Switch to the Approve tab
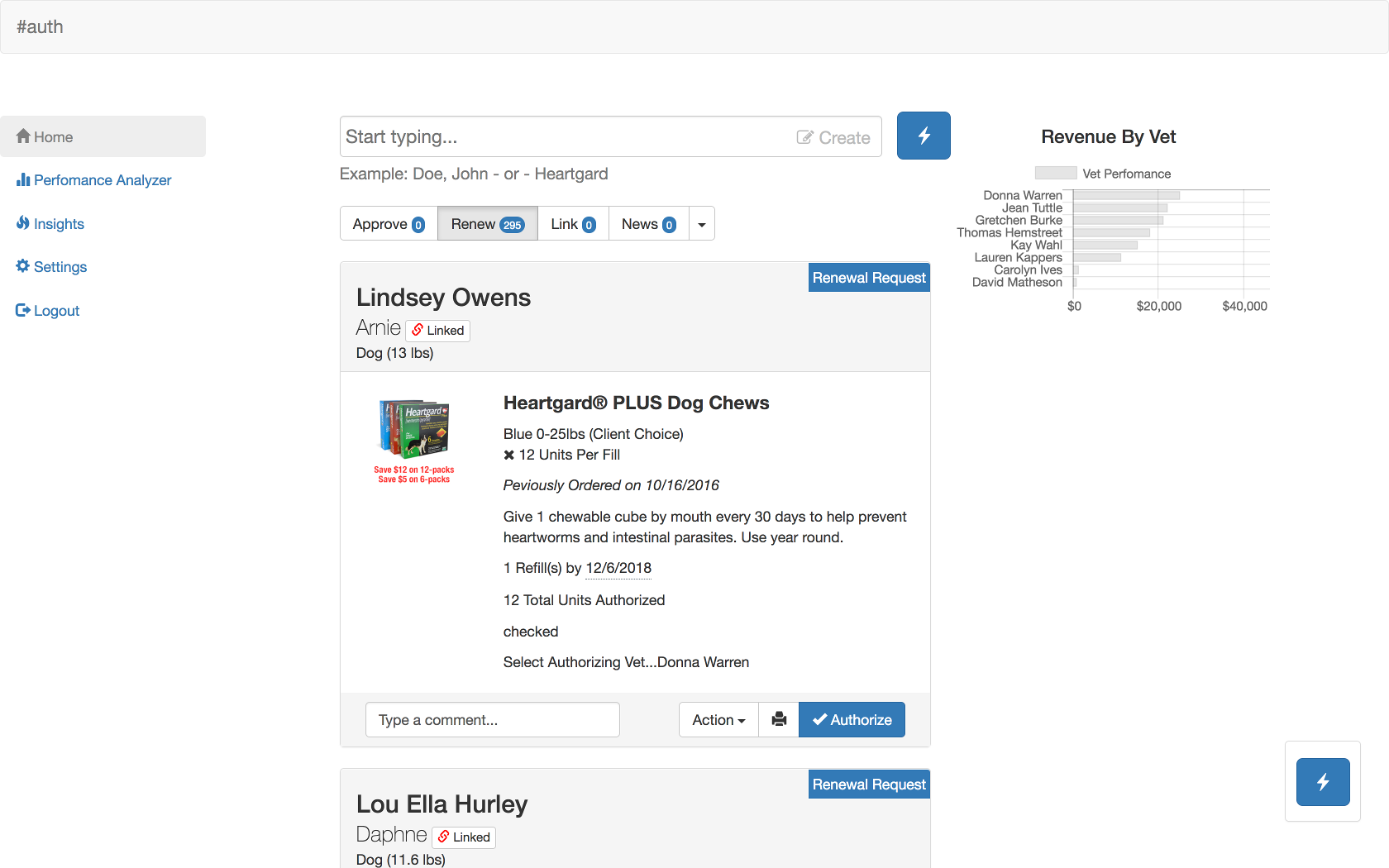Image resolution: width=1389 pixels, height=868 pixels. click(389, 224)
